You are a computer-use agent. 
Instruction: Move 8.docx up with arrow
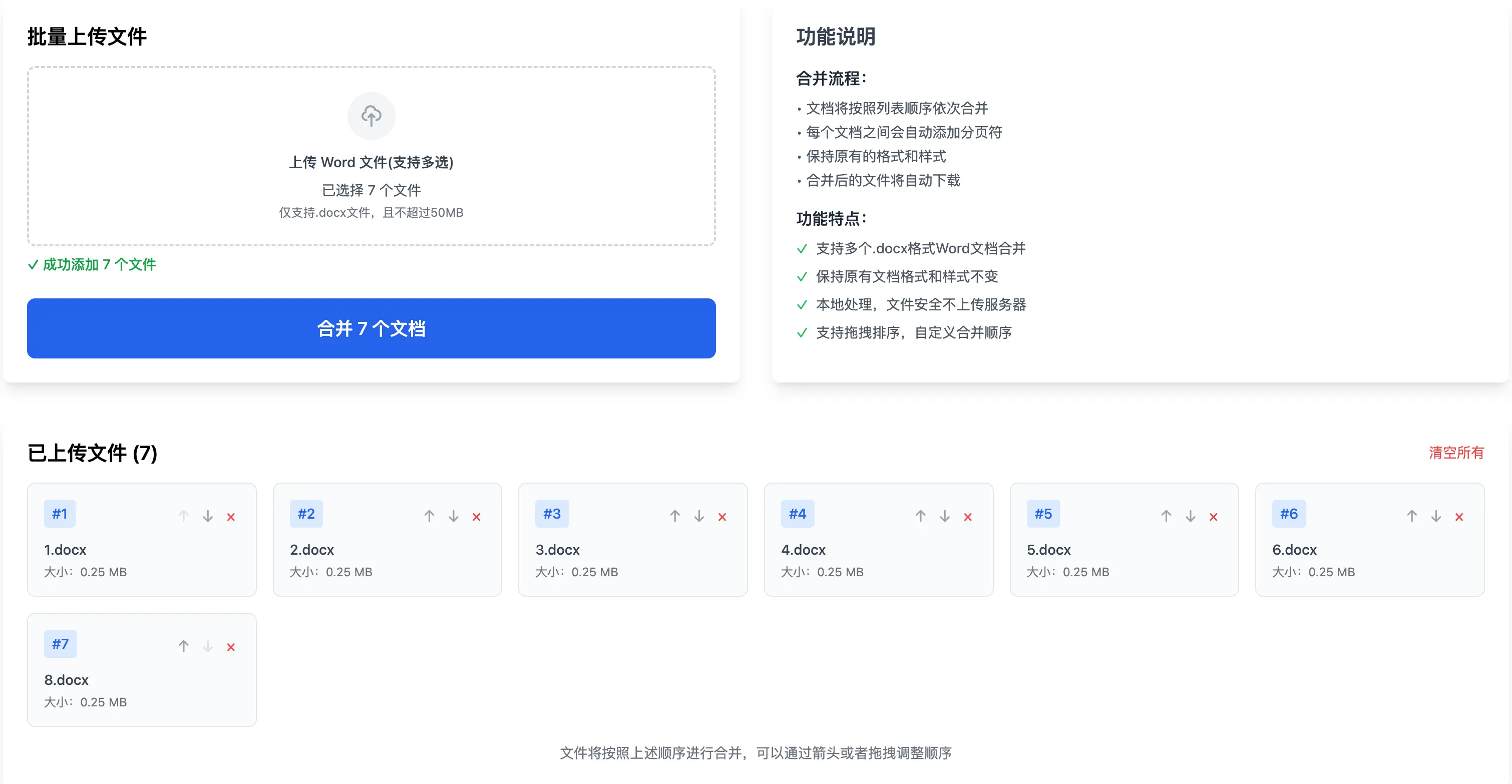pos(184,646)
